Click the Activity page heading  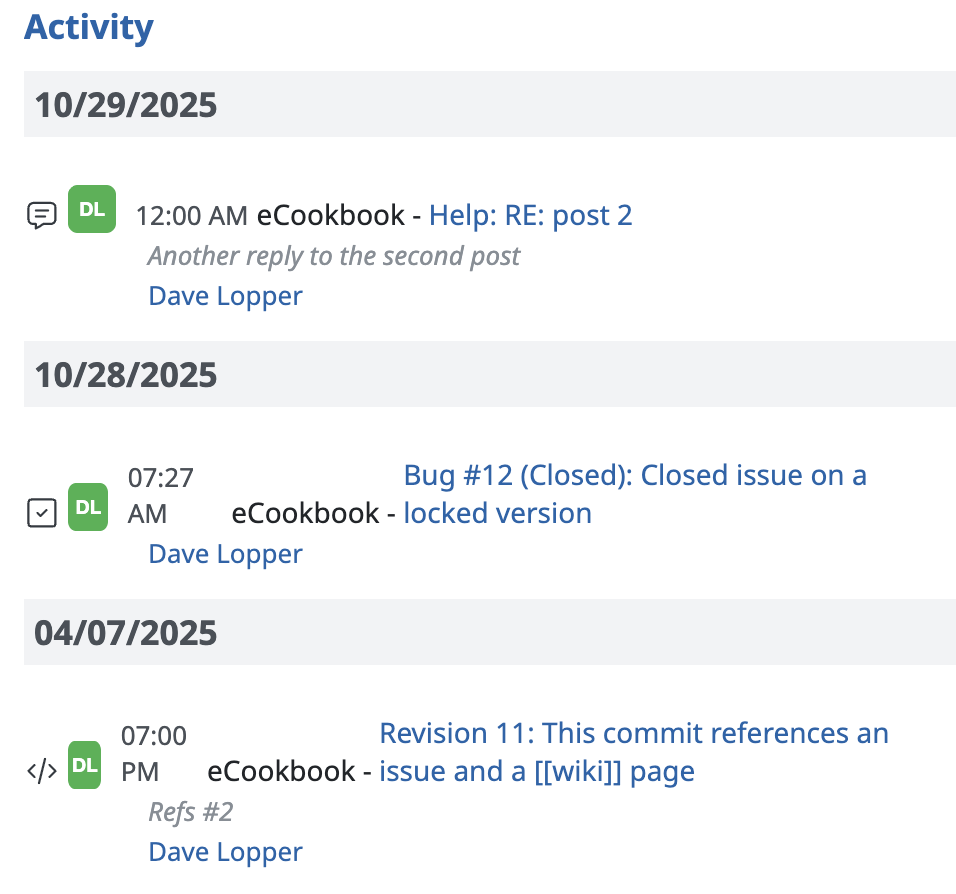89,27
